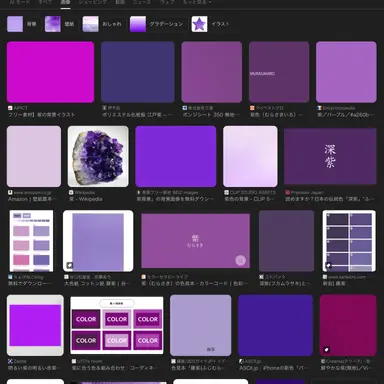Open the six COLOR boxes image
This screenshot has width=384, height=384.
coord(117,325)
